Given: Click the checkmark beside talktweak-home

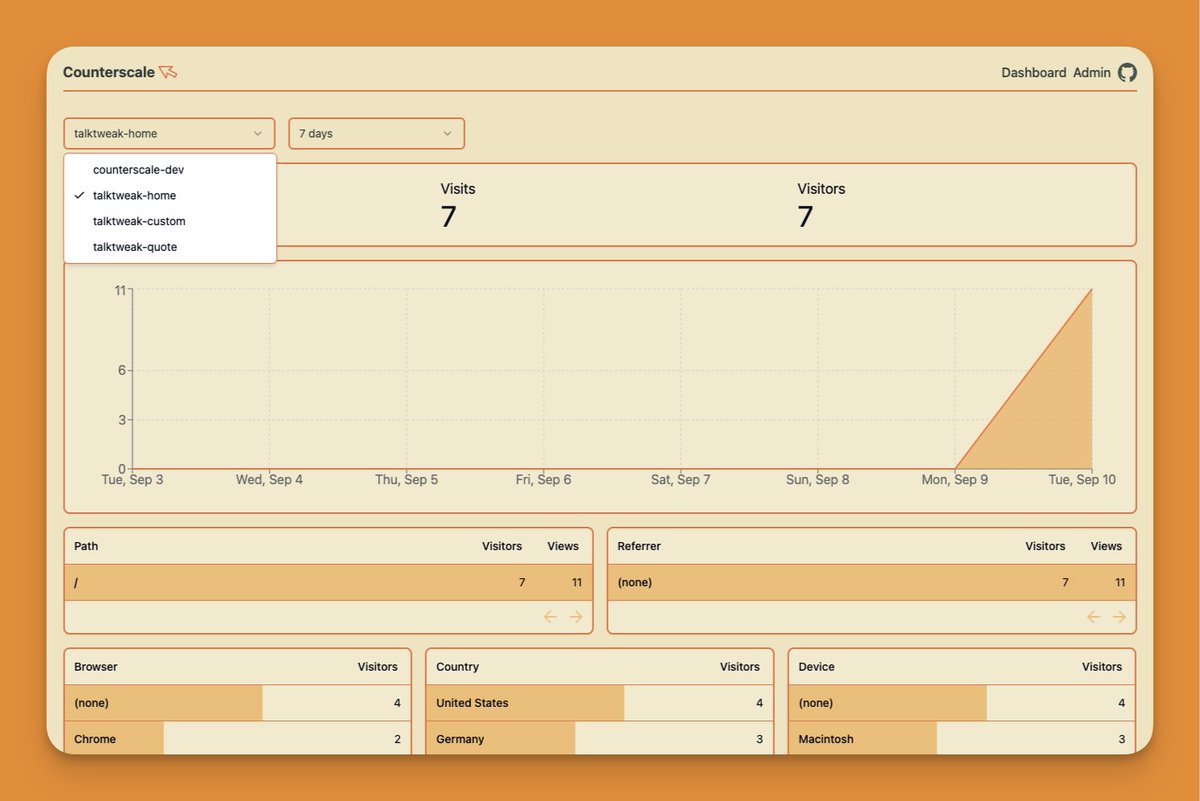Looking at the screenshot, I should [x=79, y=196].
